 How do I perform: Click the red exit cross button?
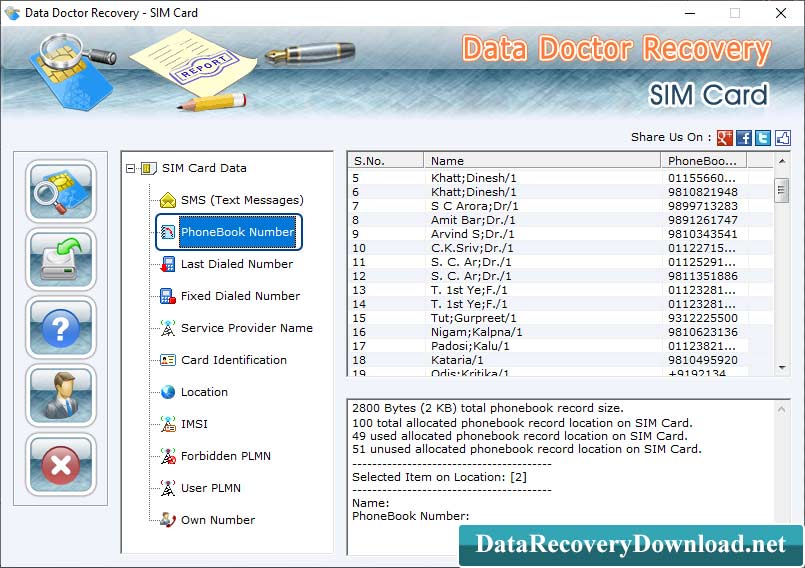click(61, 464)
